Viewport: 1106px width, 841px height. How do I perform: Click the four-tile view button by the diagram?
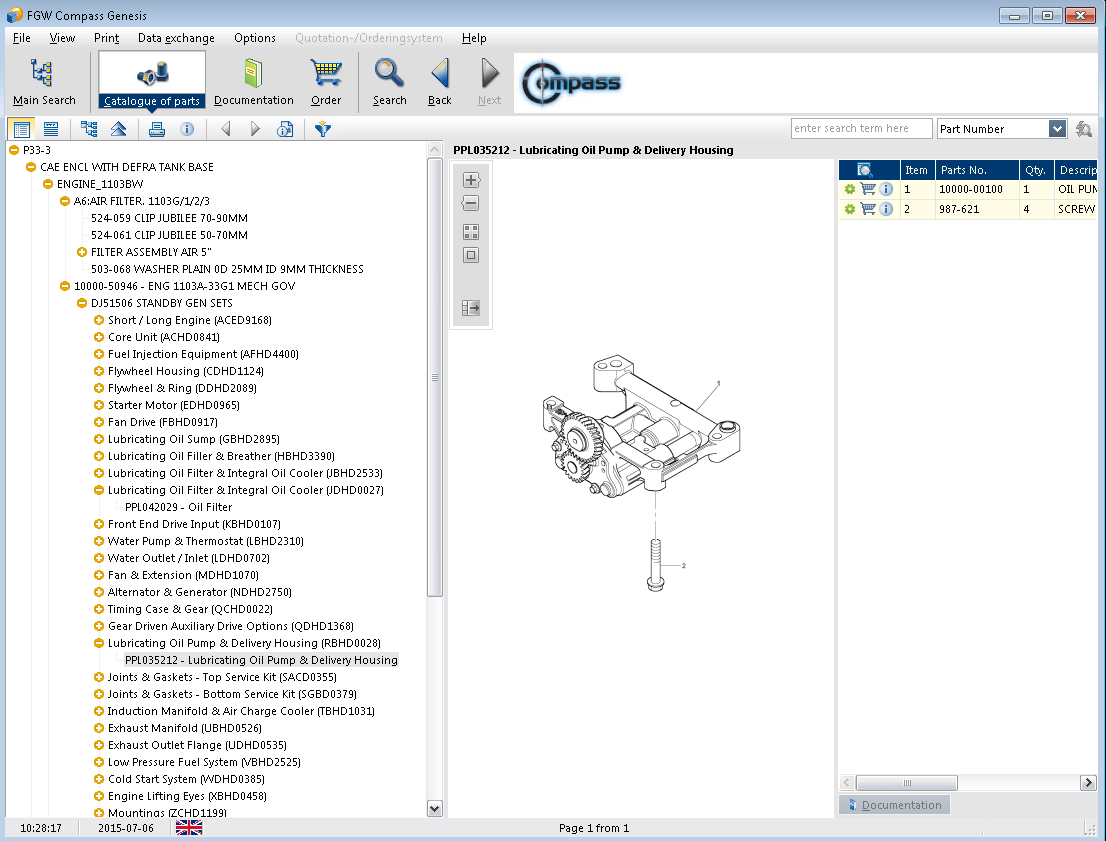point(471,232)
